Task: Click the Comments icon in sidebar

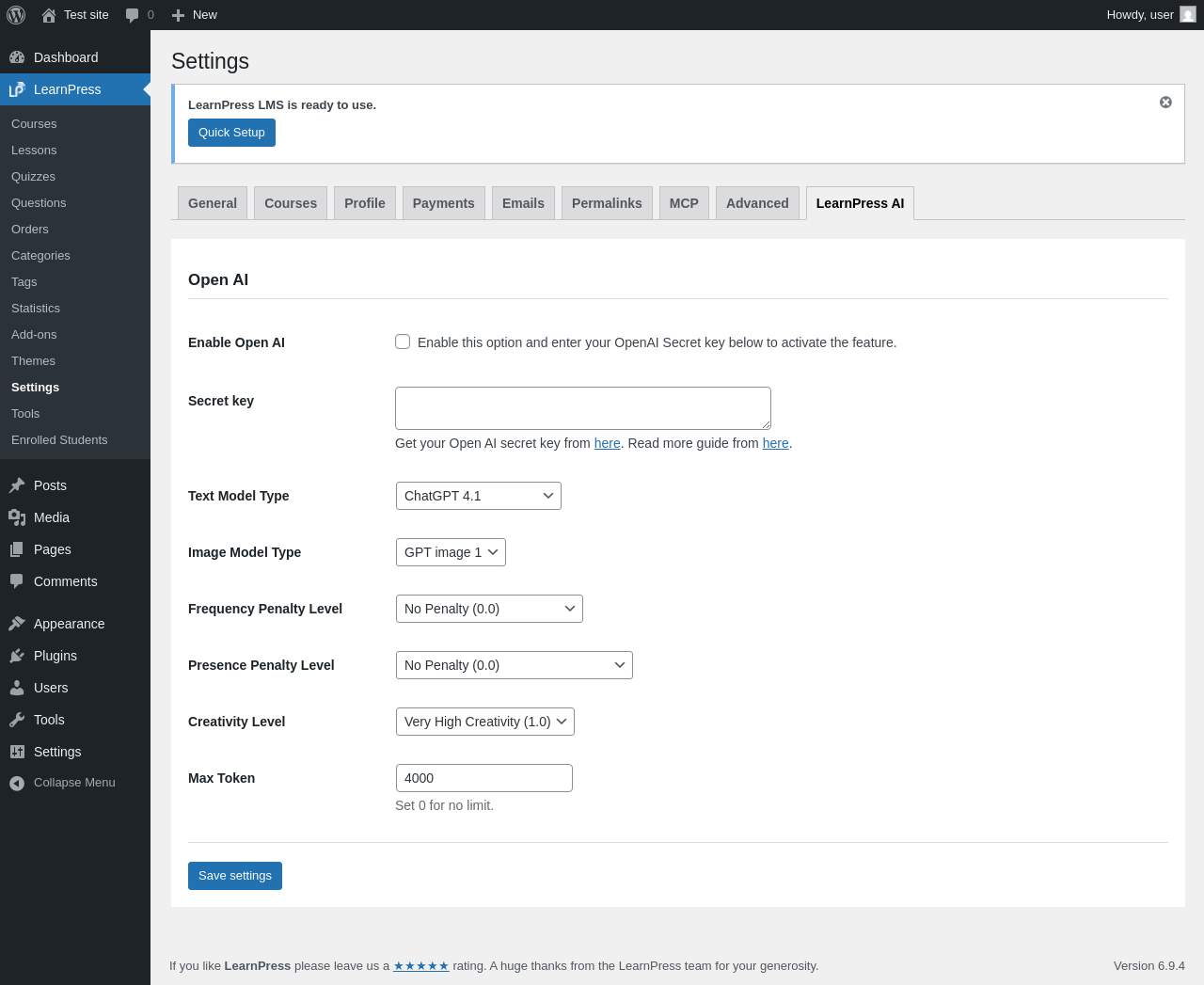Action: [x=17, y=581]
